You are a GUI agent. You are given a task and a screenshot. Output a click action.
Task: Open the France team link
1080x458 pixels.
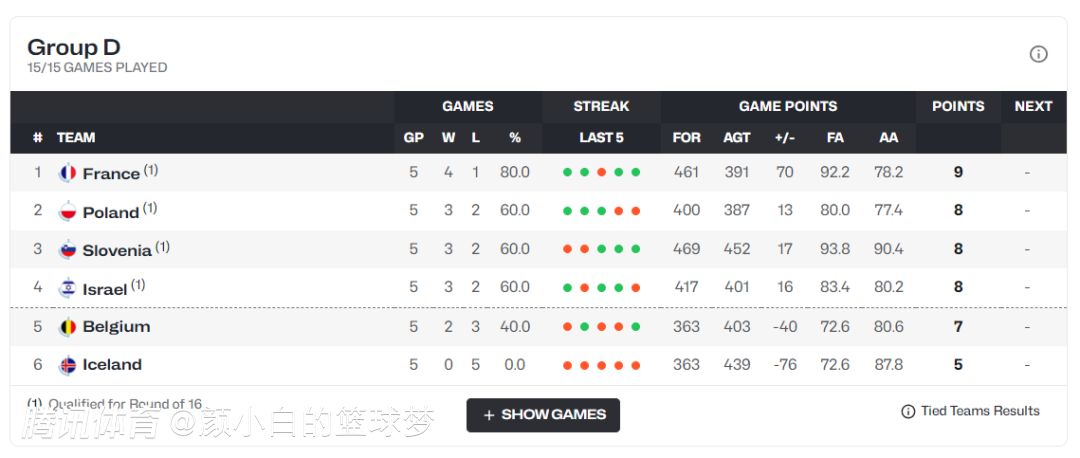[111, 173]
